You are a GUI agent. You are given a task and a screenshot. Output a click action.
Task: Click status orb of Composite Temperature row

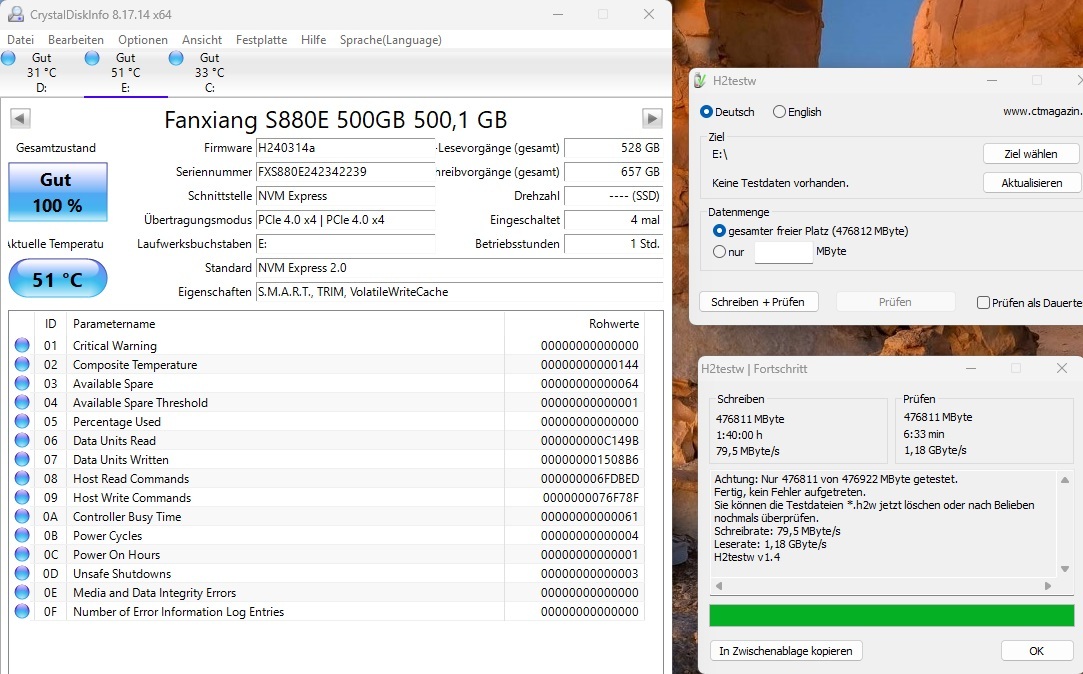coord(22,364)
